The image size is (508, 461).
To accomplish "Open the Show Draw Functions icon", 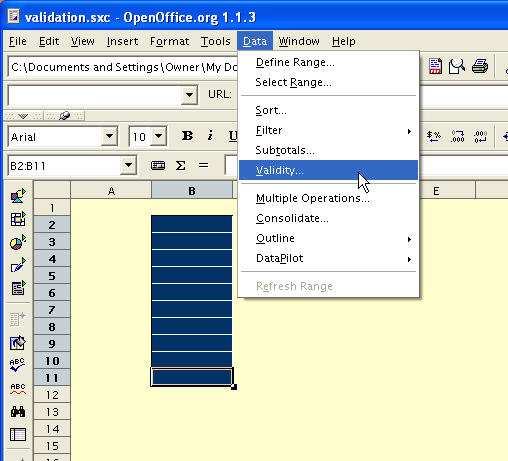I will click(x=18, y=265).
